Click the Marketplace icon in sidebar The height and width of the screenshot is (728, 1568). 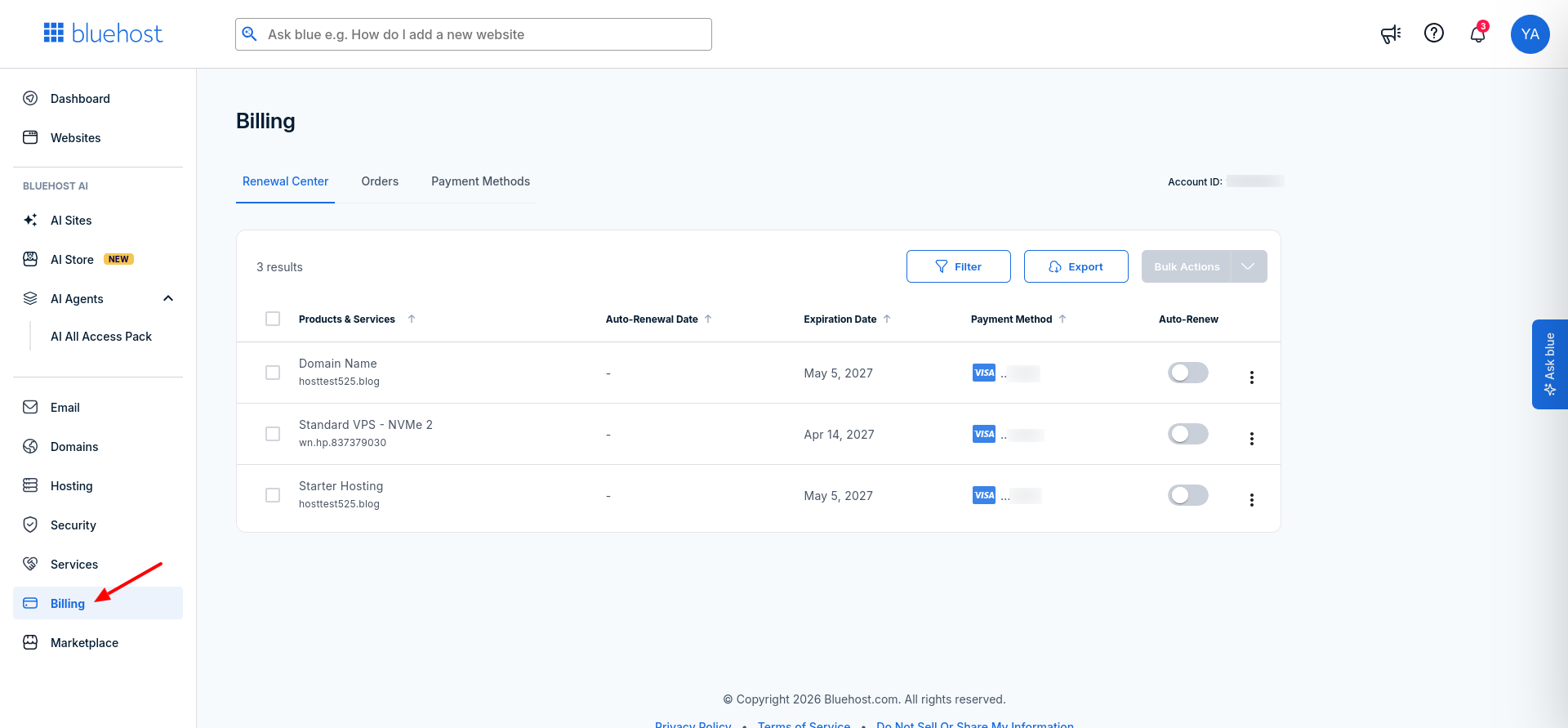[x=30, y=642]
